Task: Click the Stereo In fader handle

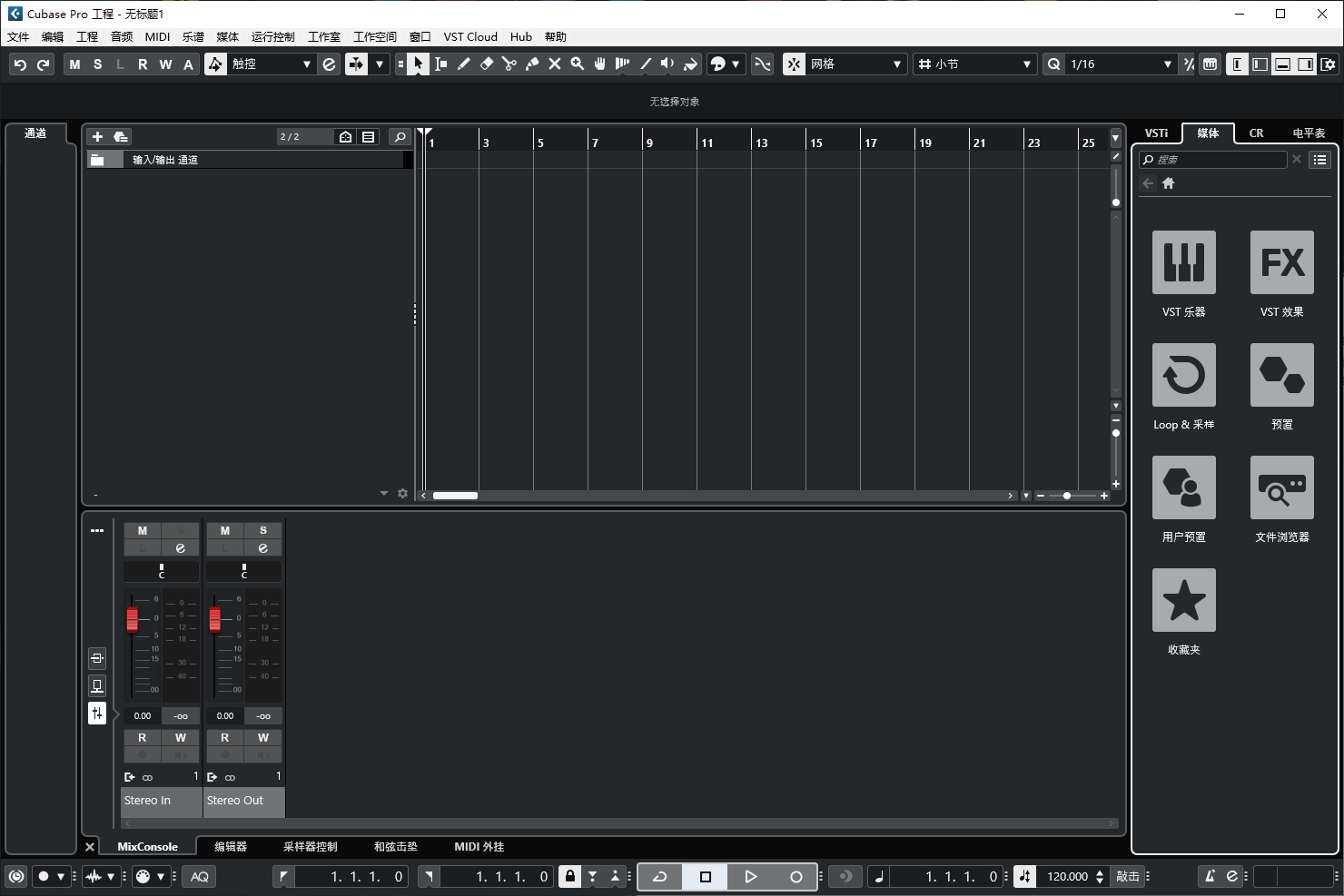Action: click(133, 619)
